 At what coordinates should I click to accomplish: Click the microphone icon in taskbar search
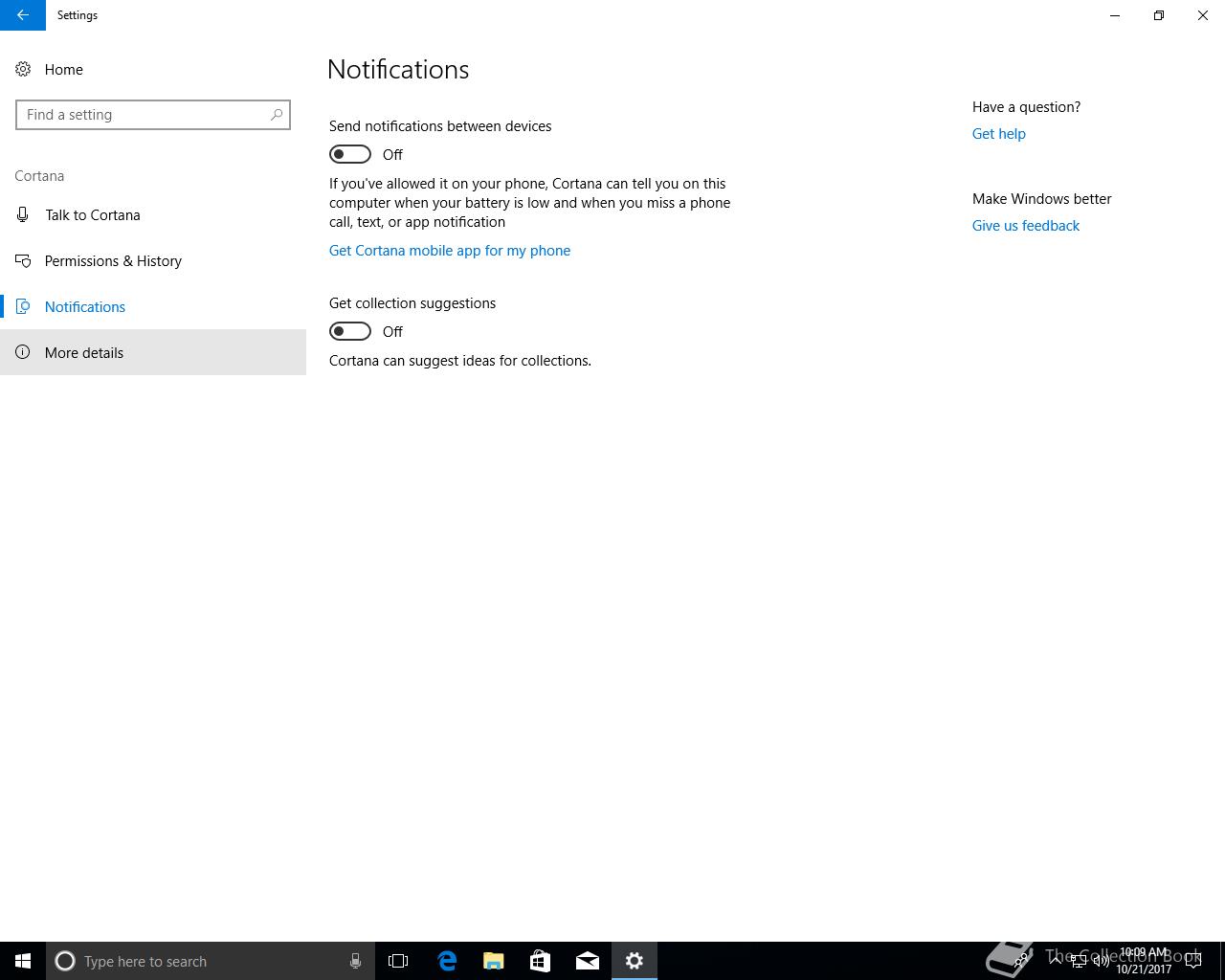click(x=355, y=961)
